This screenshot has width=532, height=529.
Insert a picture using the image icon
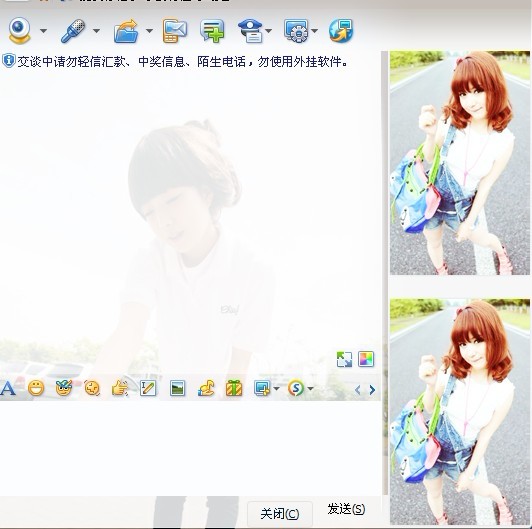click(177, 388)
